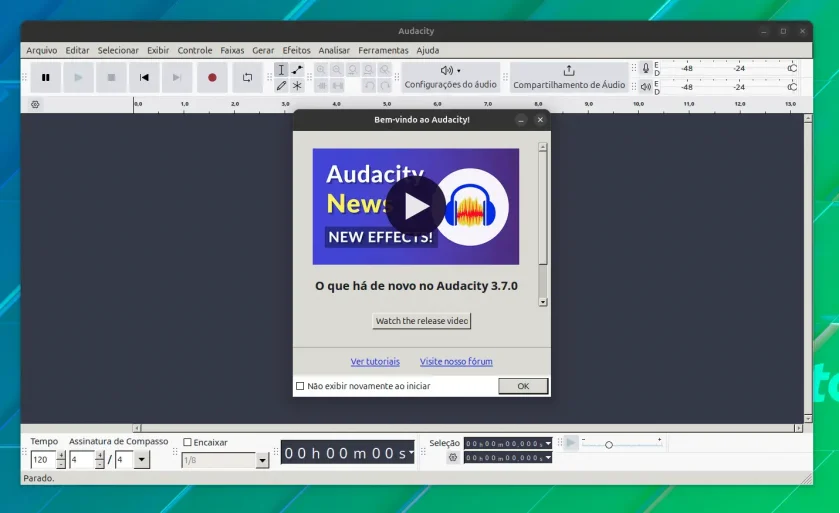Select the Selection (I-beam) tool
840x513 pixels.
[281, 70]
